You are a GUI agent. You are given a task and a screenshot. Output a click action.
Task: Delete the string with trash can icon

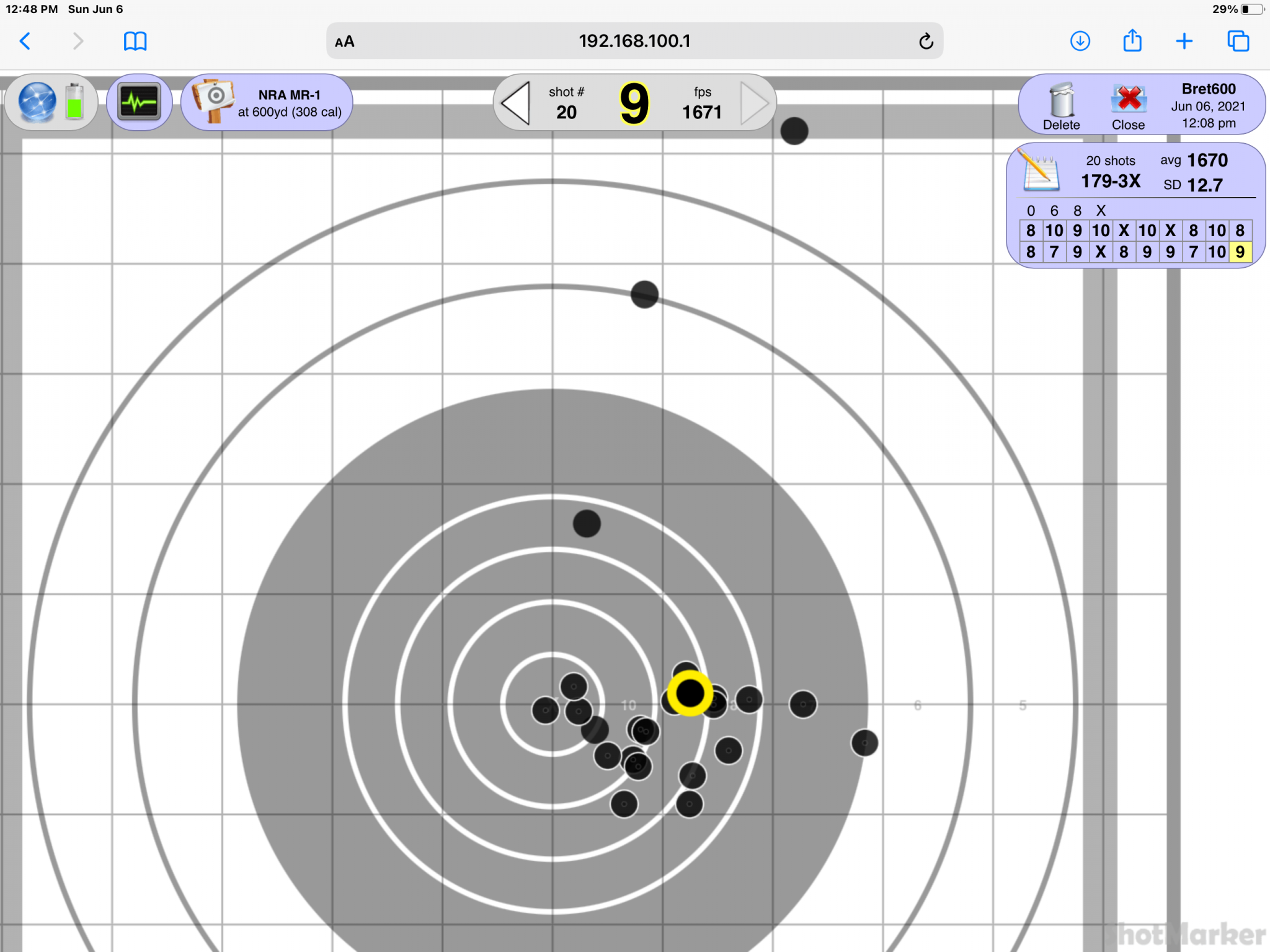point(1062,106)
